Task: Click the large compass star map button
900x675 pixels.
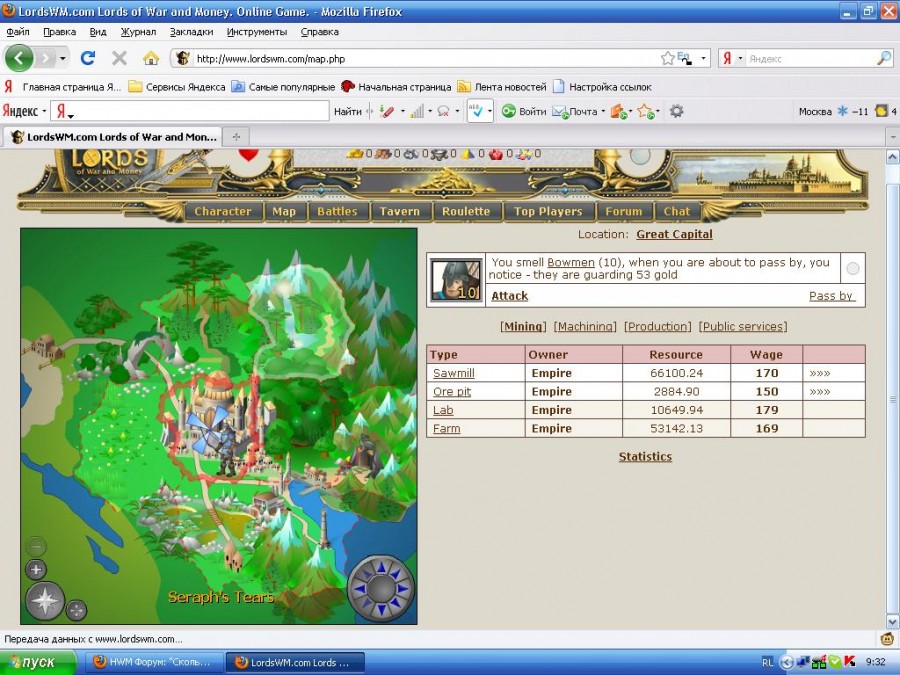Action: [45, 601]
